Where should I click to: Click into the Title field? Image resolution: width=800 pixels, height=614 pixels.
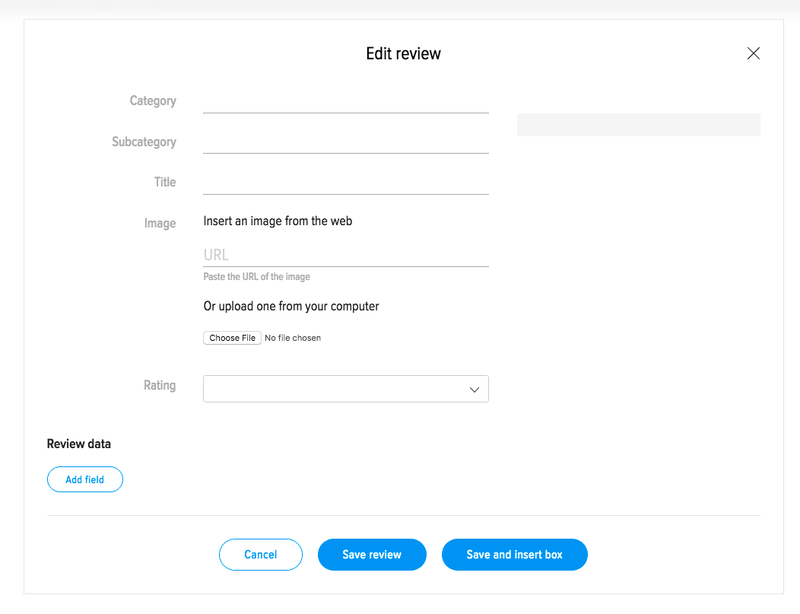point(345,183)
